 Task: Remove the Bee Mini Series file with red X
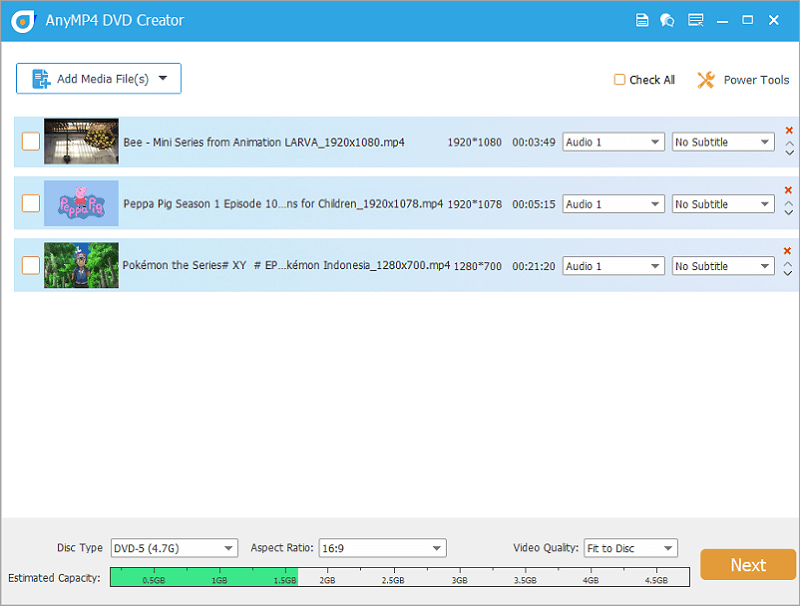click(x=789, y=130)
